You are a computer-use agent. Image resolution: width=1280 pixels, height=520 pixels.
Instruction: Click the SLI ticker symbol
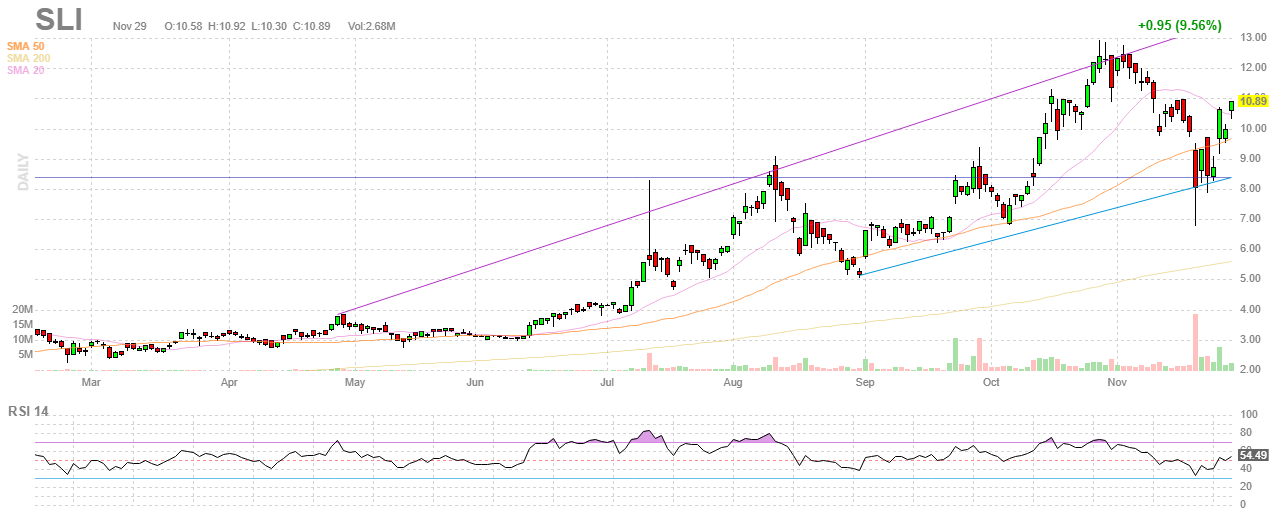(x=59, y=19)
